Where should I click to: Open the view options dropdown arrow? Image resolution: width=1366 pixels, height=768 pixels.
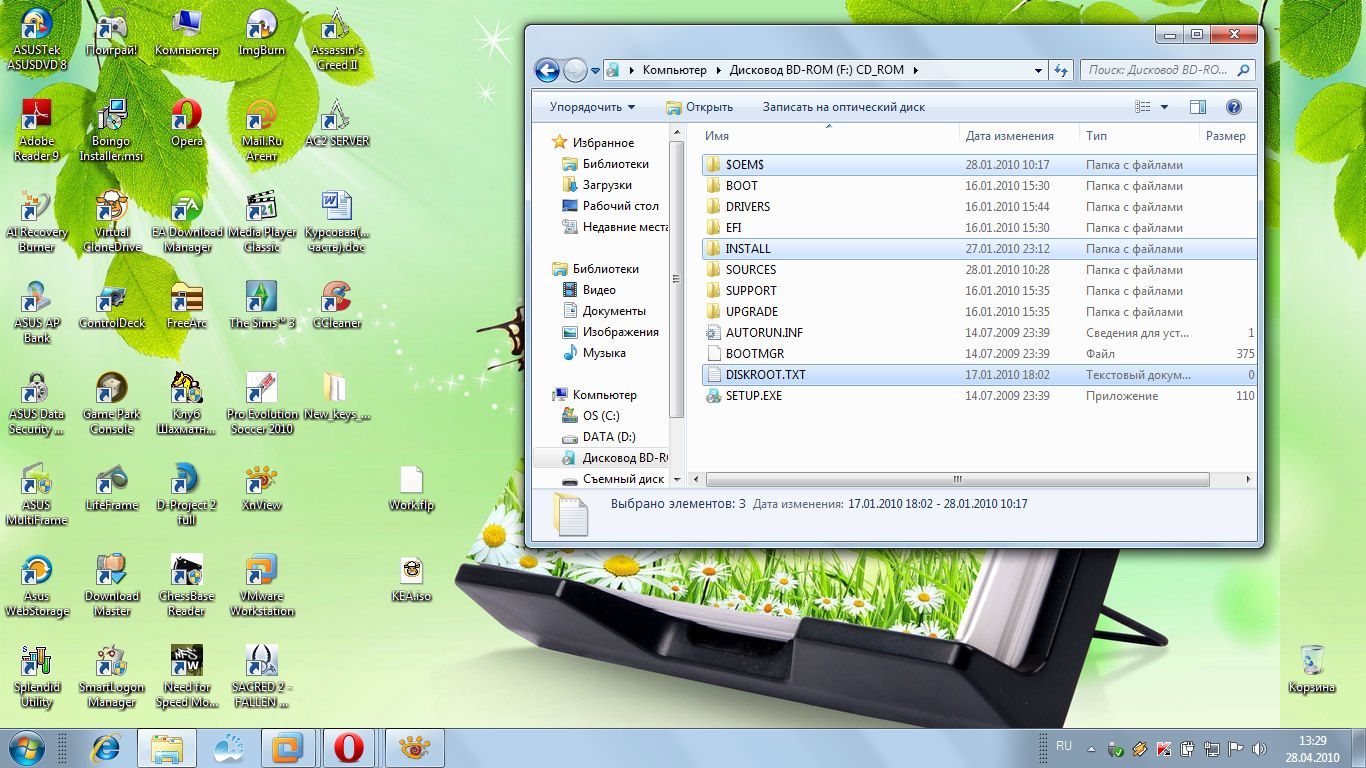point(1164,107)
